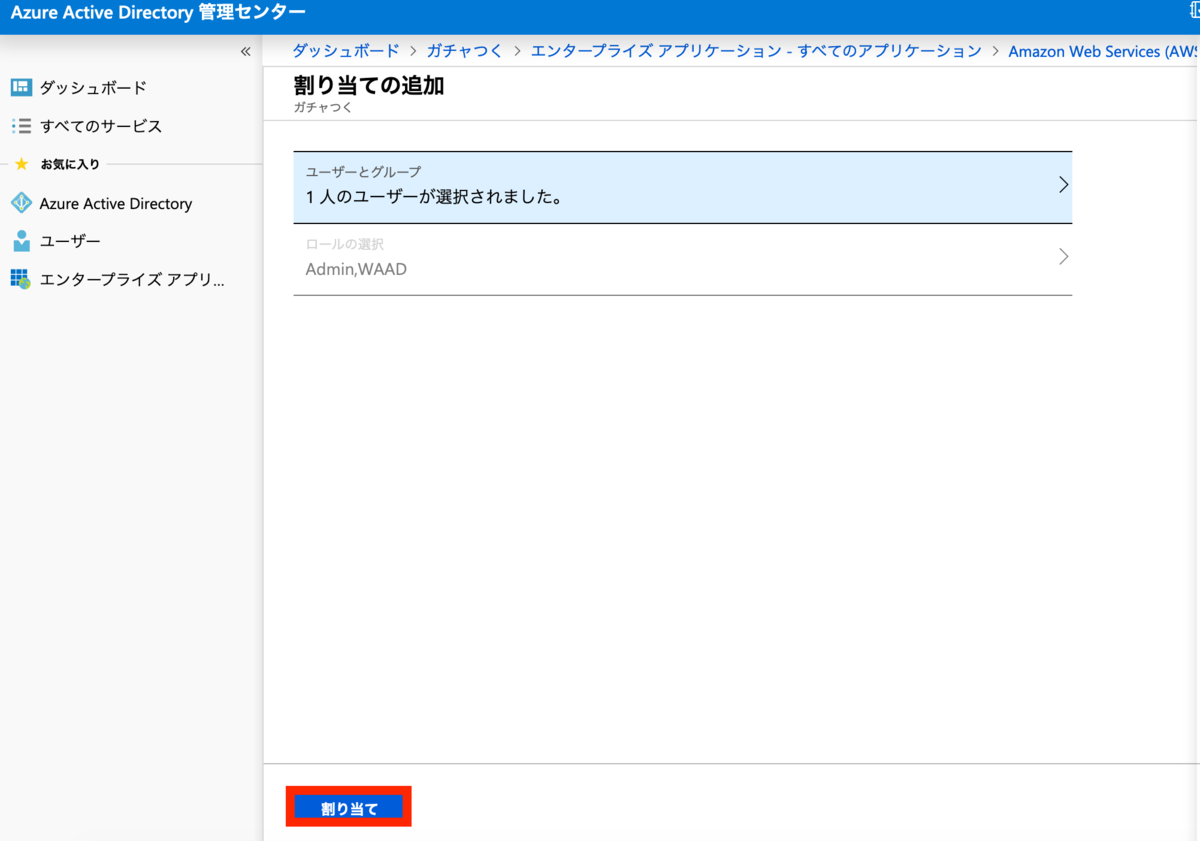Open Amazon Web Services breadcrumb link
This screenshot has height=841, width=1200.
[x=1103, y=51]
